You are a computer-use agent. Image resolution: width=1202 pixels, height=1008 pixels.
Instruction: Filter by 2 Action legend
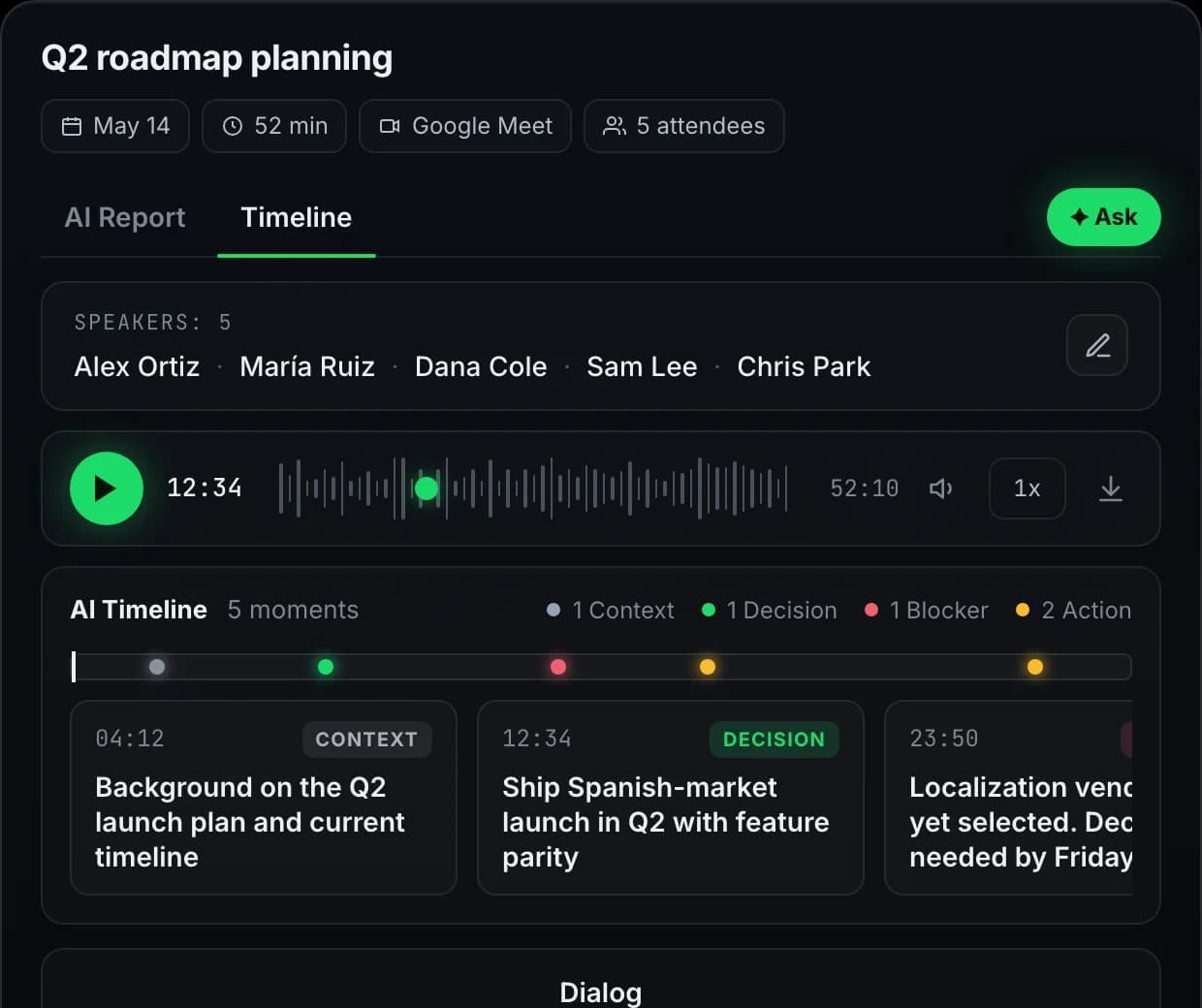pyautogui.click(x=1074, y=610)
